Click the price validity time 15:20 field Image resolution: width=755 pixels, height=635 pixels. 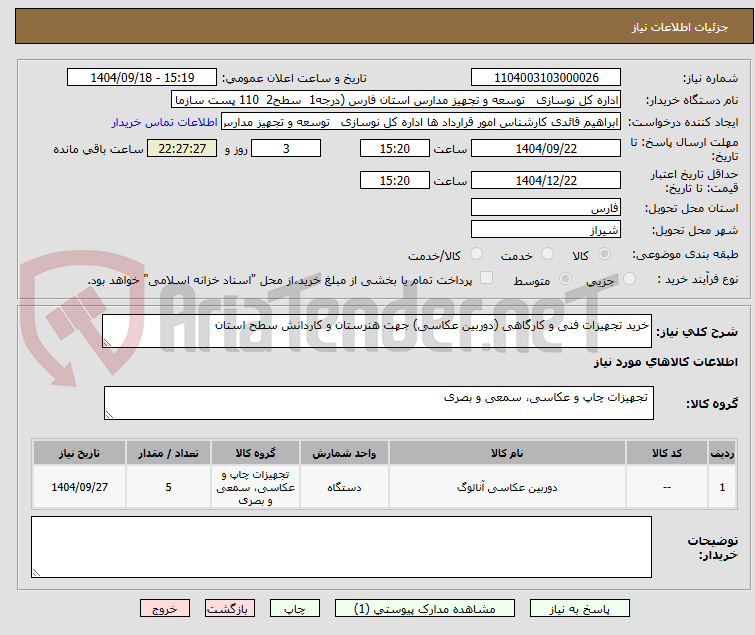(394, 181)
